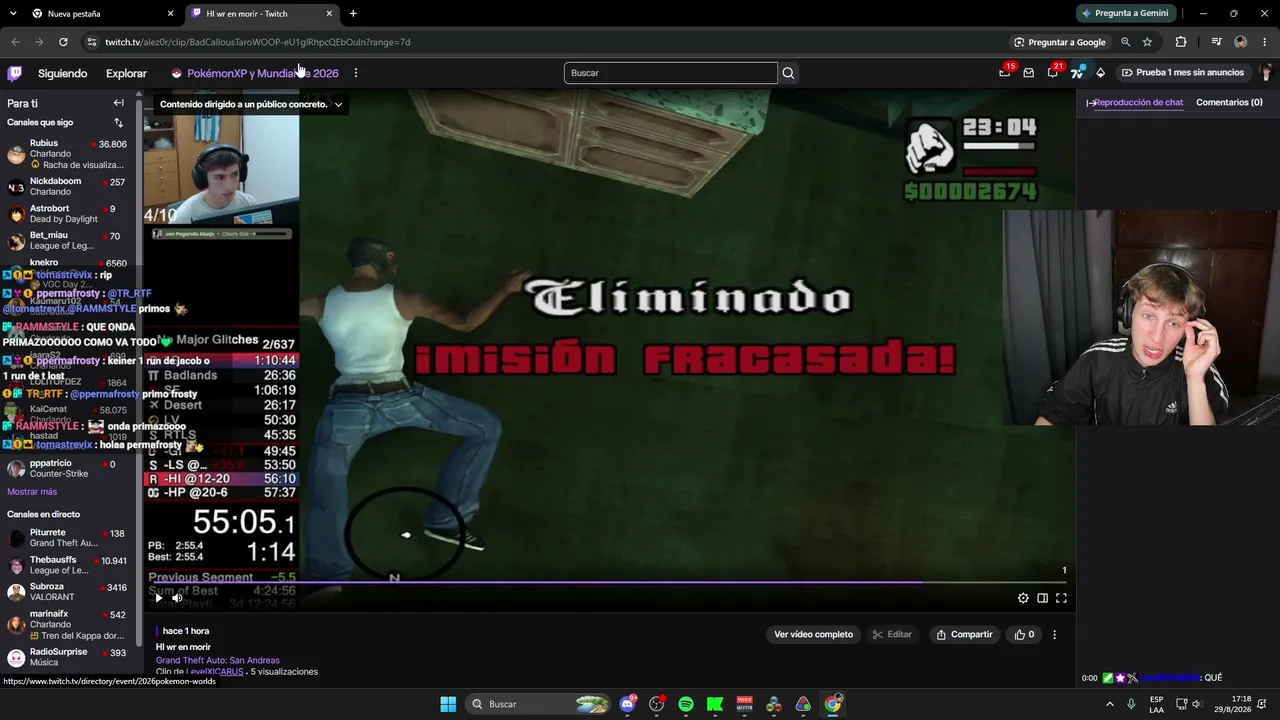Play the clip with the play button
1280x720 pixels.
pos(158,598)
